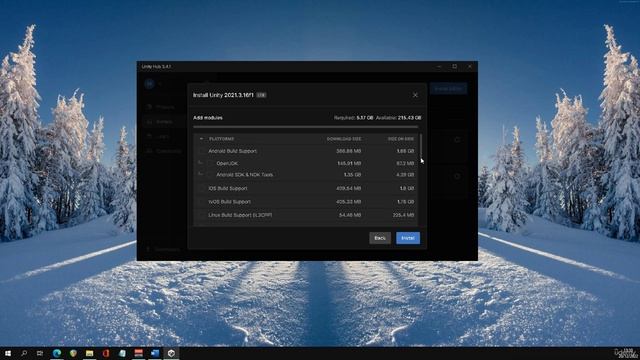Click the Android SDK & NDK Tools label
This screenshot has height=360, width=640.
pos(244,175)
